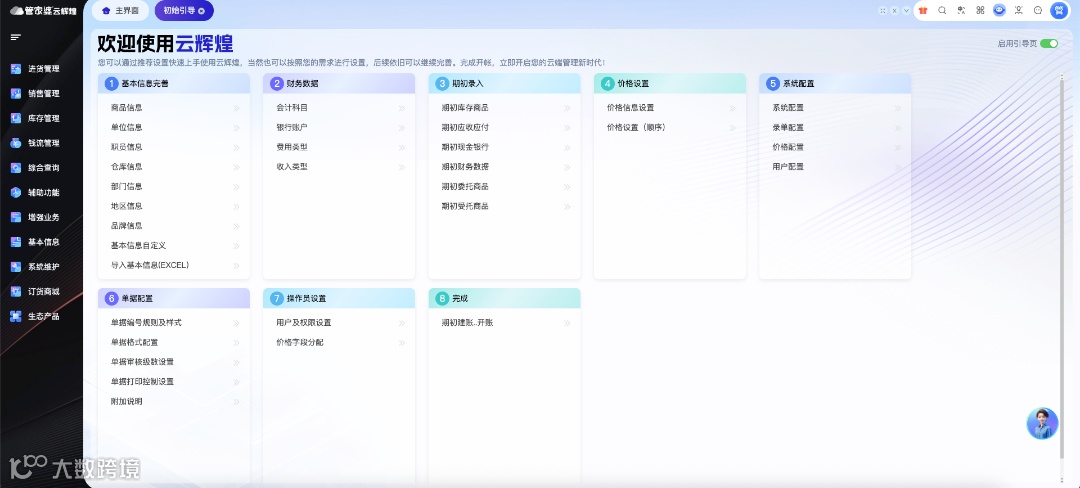
Task: Open the 钱流管理 sidebar module
Action: coord(35,143)
